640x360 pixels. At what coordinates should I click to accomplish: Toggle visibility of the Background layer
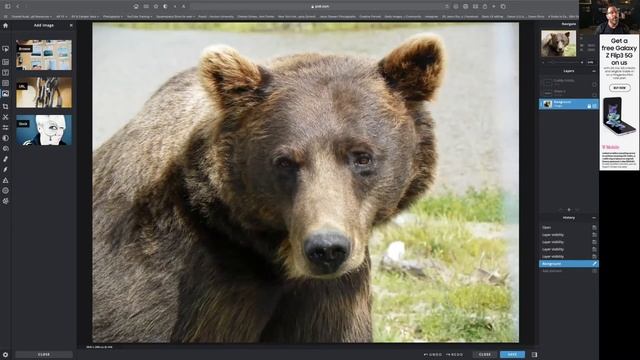(x=594, y=106)
